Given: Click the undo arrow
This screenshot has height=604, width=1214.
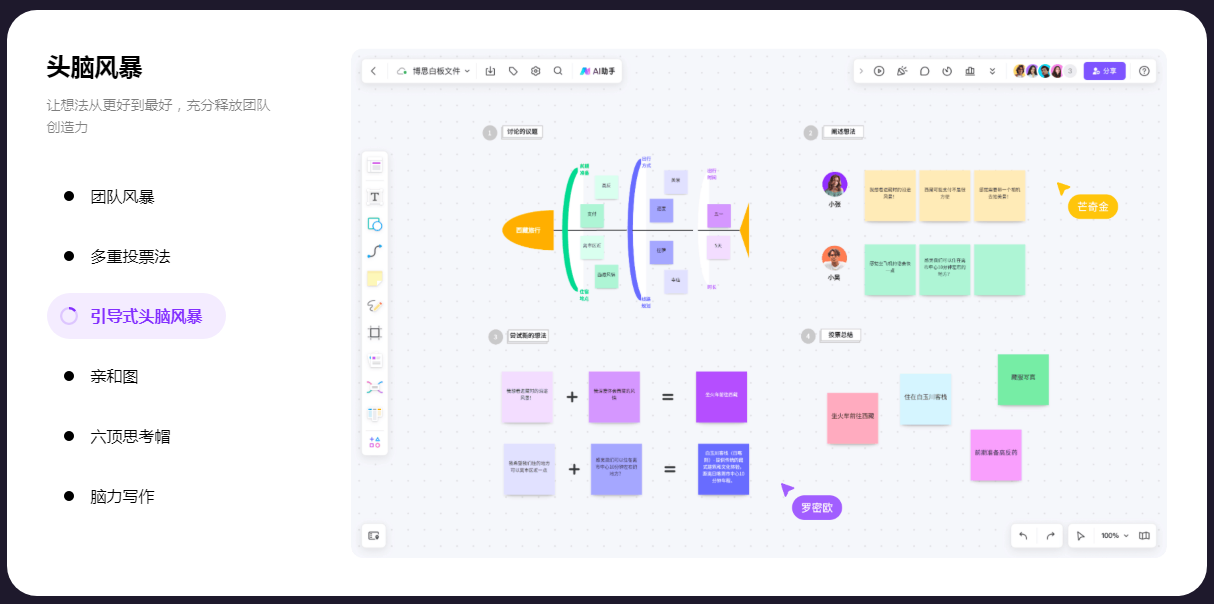Looking at the screenshot, I should point(1023,536).
